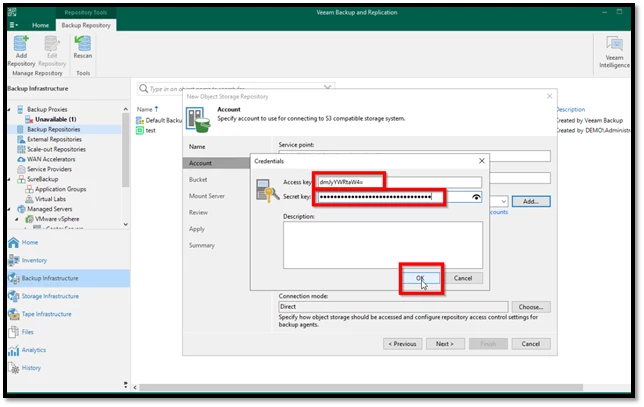Close the New Object Storage Repository wizard

coord(550,96)
